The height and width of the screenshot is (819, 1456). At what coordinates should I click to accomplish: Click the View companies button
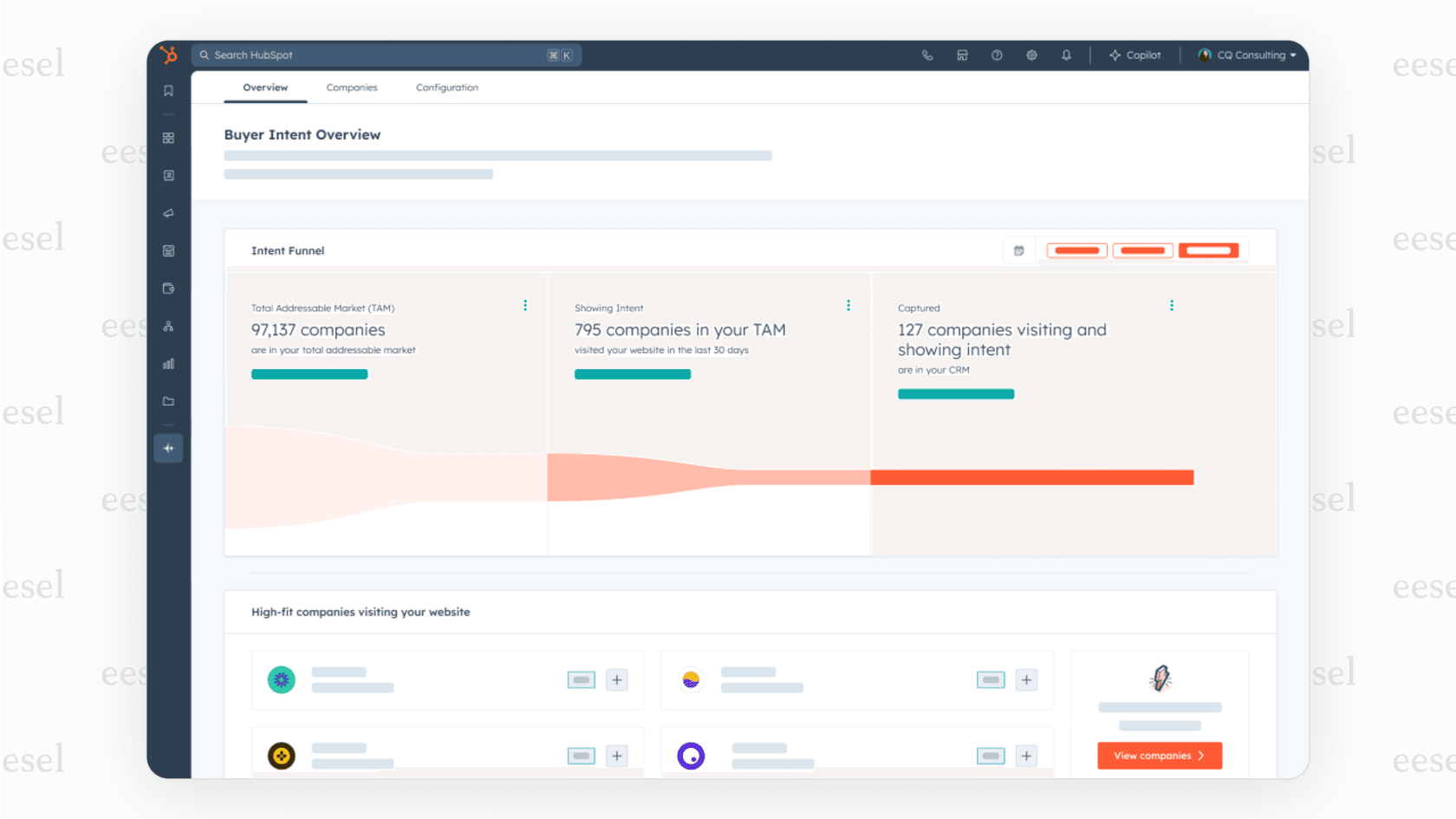click(1160, 755)
